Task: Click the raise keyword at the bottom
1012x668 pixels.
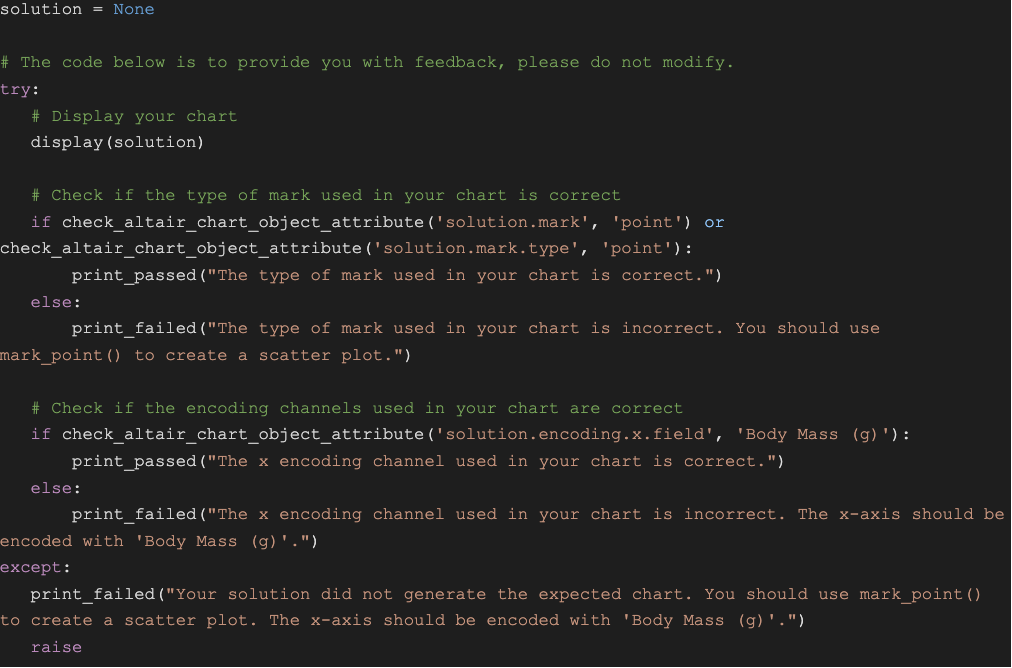Action: click(x=56, y=647)
